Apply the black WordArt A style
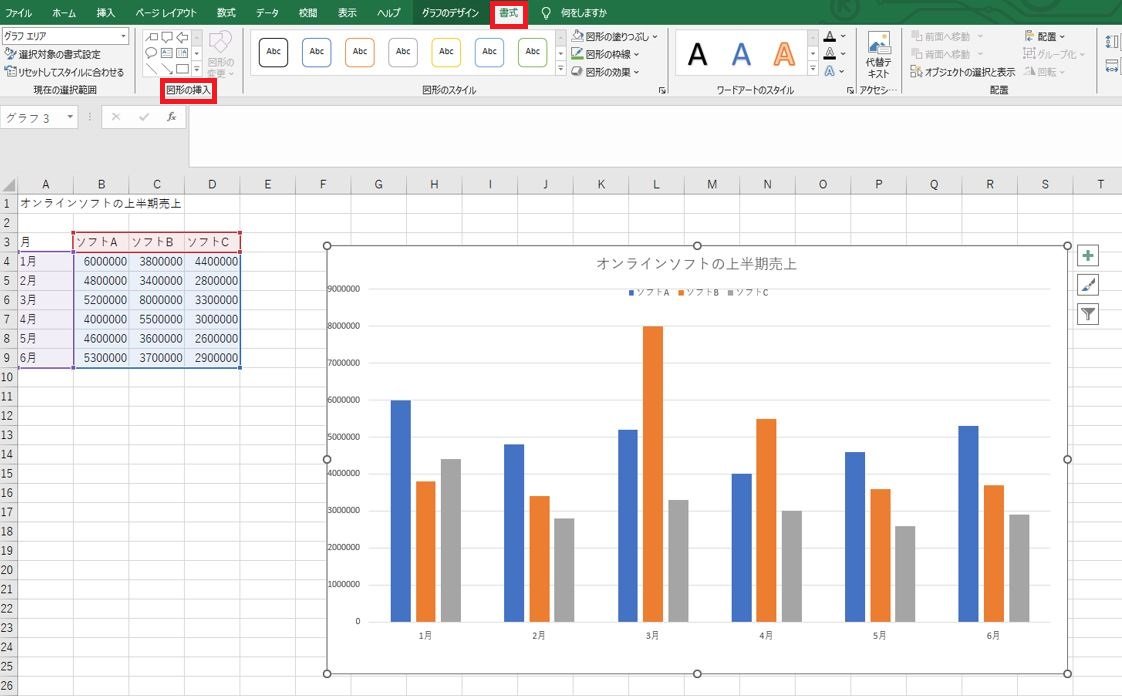 click(x=698, y=54)
